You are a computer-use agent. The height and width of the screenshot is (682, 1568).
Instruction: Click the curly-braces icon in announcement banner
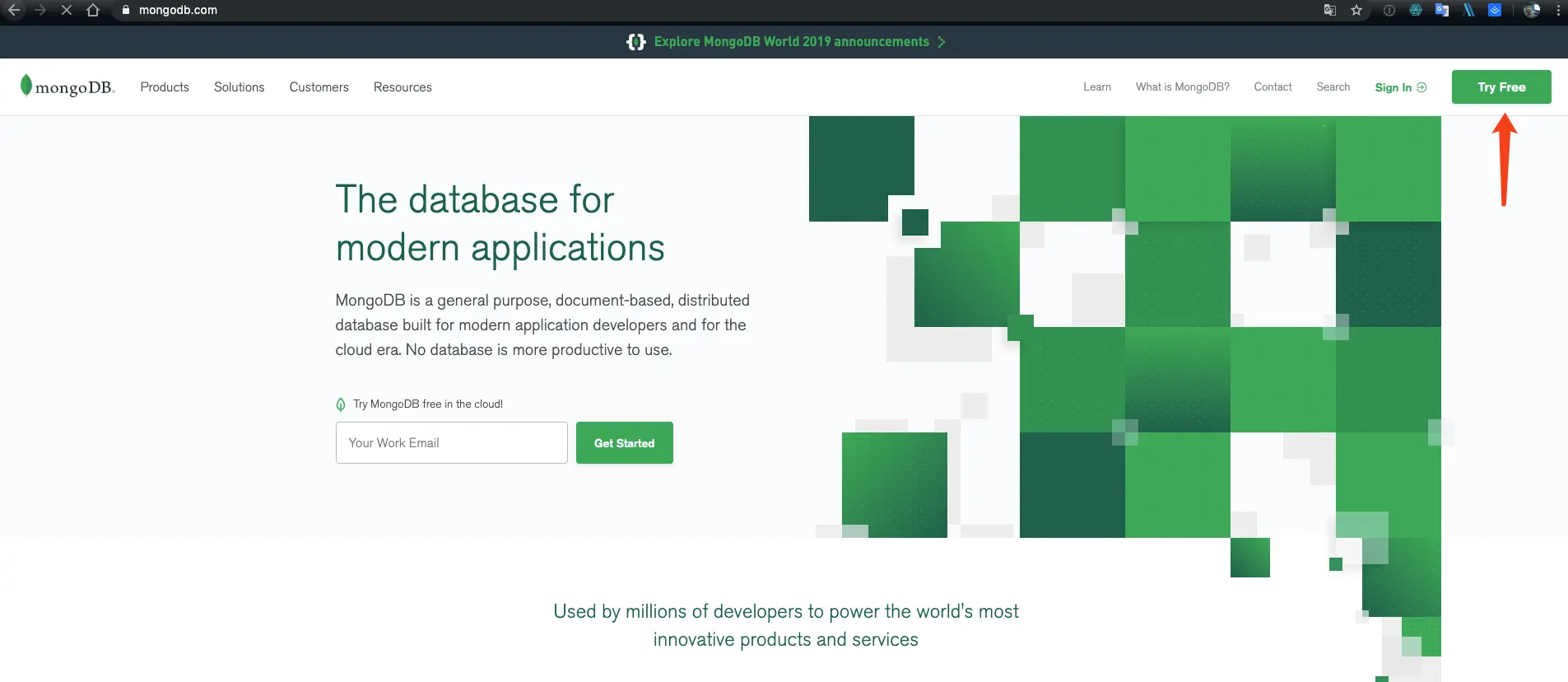(636, 42)
